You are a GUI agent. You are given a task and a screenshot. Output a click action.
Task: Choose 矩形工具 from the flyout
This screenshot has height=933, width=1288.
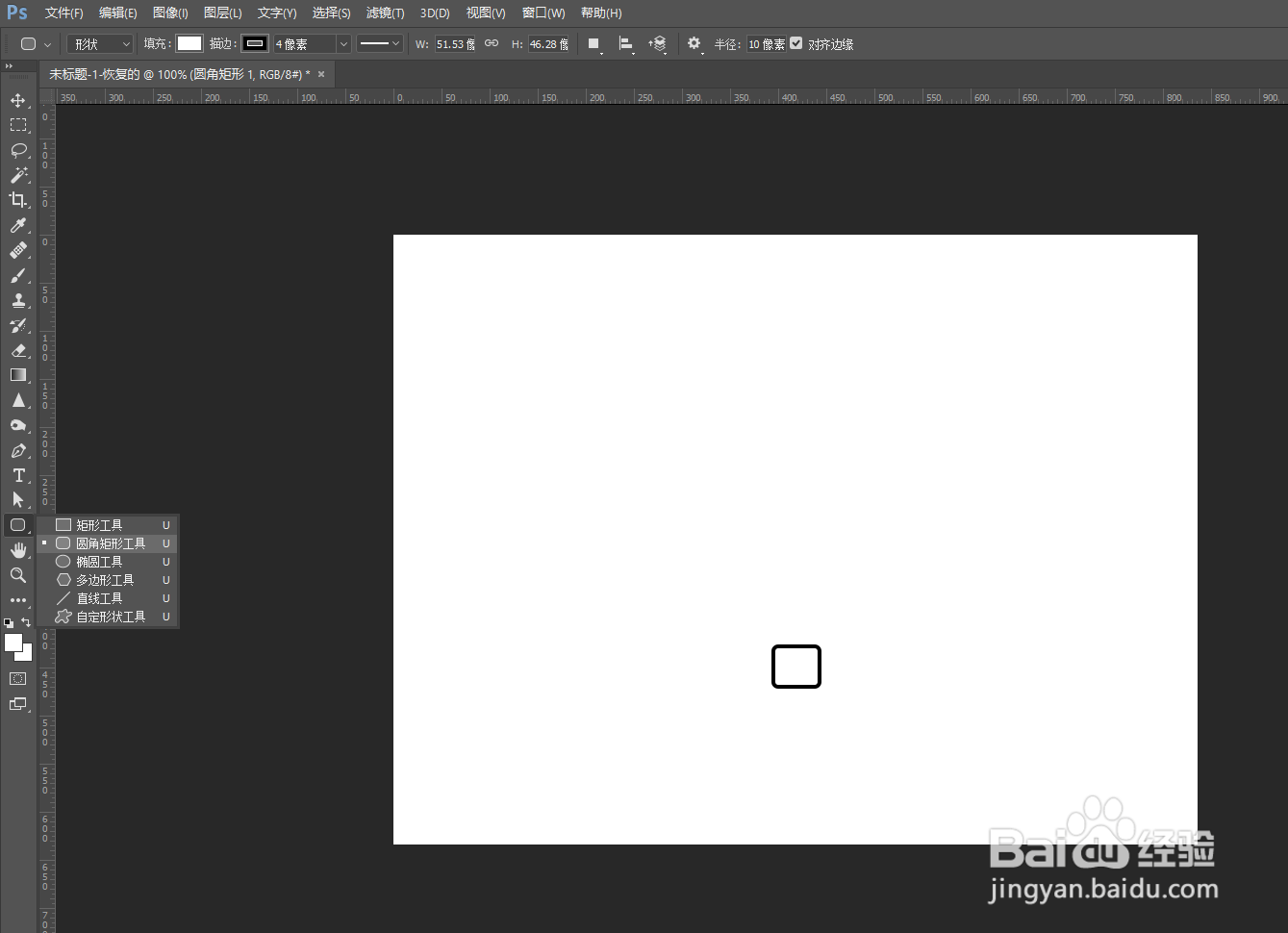click(x=108, y=525)
